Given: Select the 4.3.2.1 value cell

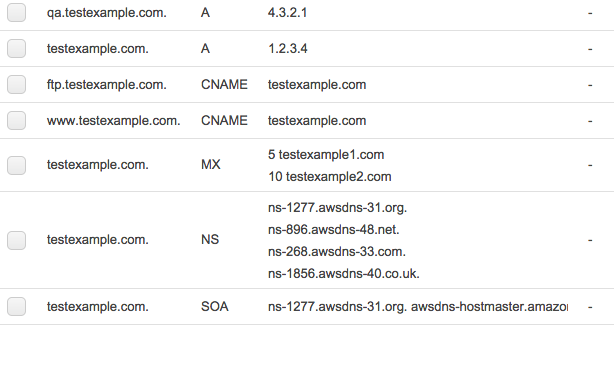Looking at the screenshot, I should point(287,13).
